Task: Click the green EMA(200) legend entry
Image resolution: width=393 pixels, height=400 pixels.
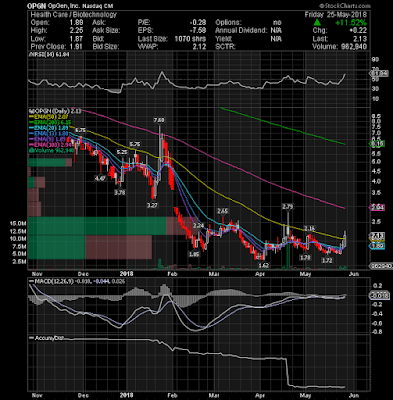Action: pyautogui.click(x=49, y=122)
